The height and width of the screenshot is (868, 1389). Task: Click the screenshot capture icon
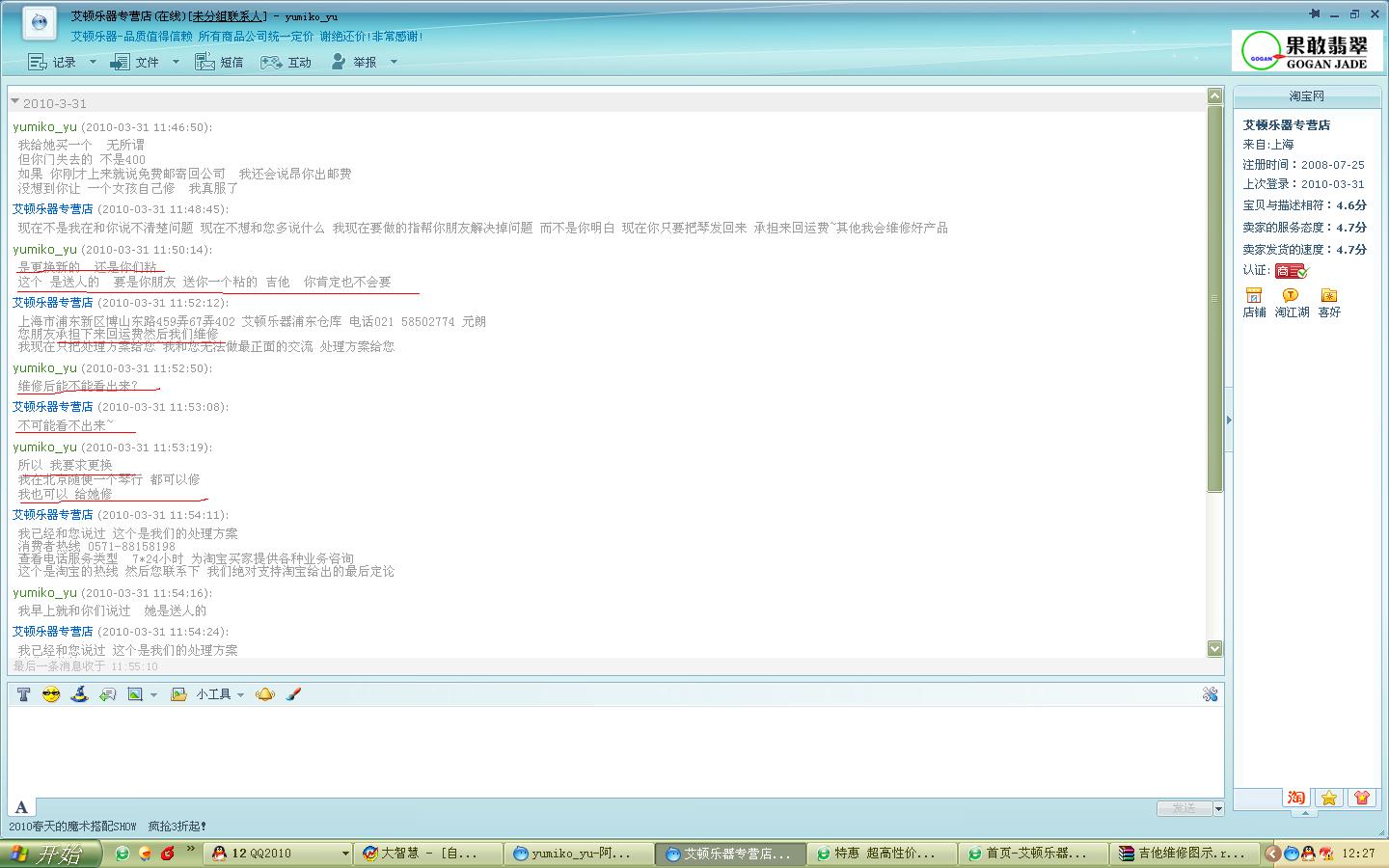click(135, 694)
